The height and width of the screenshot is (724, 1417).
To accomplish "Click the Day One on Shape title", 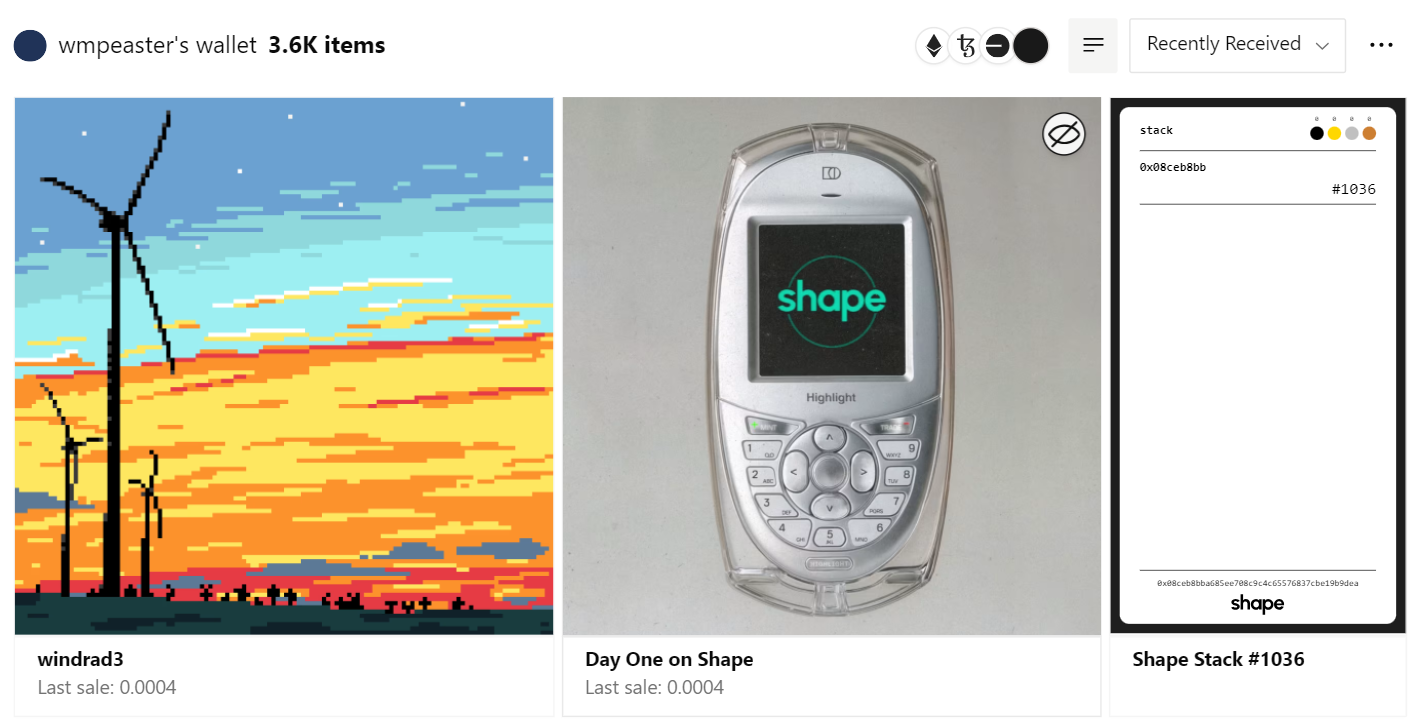I will coord(669,659).
